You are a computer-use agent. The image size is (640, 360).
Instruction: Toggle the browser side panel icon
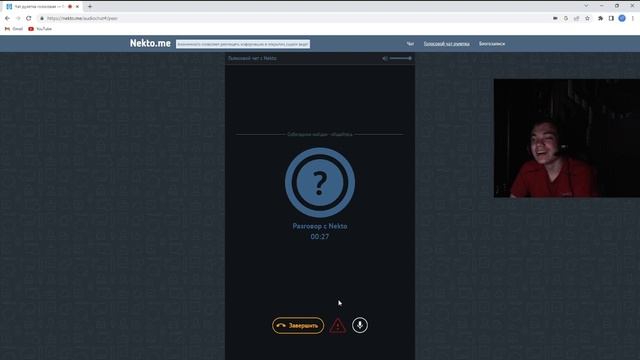tap(611, 18)
